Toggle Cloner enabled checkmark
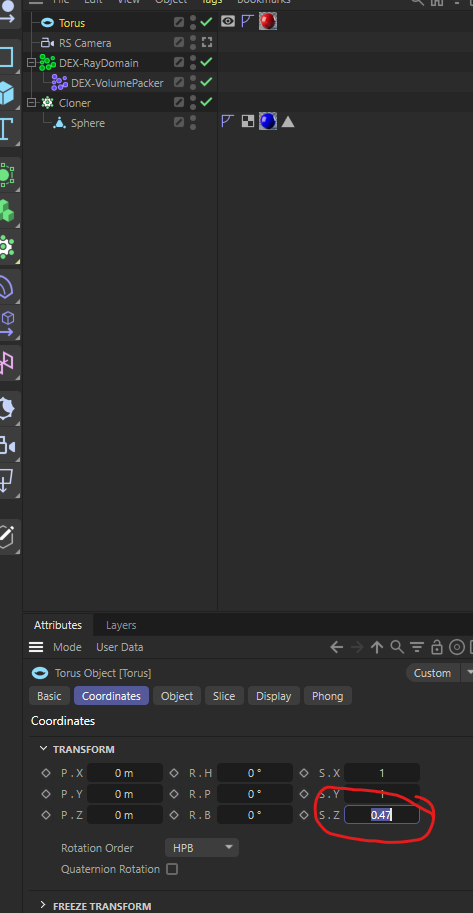473x913 pixels. (x=206, y=102)
